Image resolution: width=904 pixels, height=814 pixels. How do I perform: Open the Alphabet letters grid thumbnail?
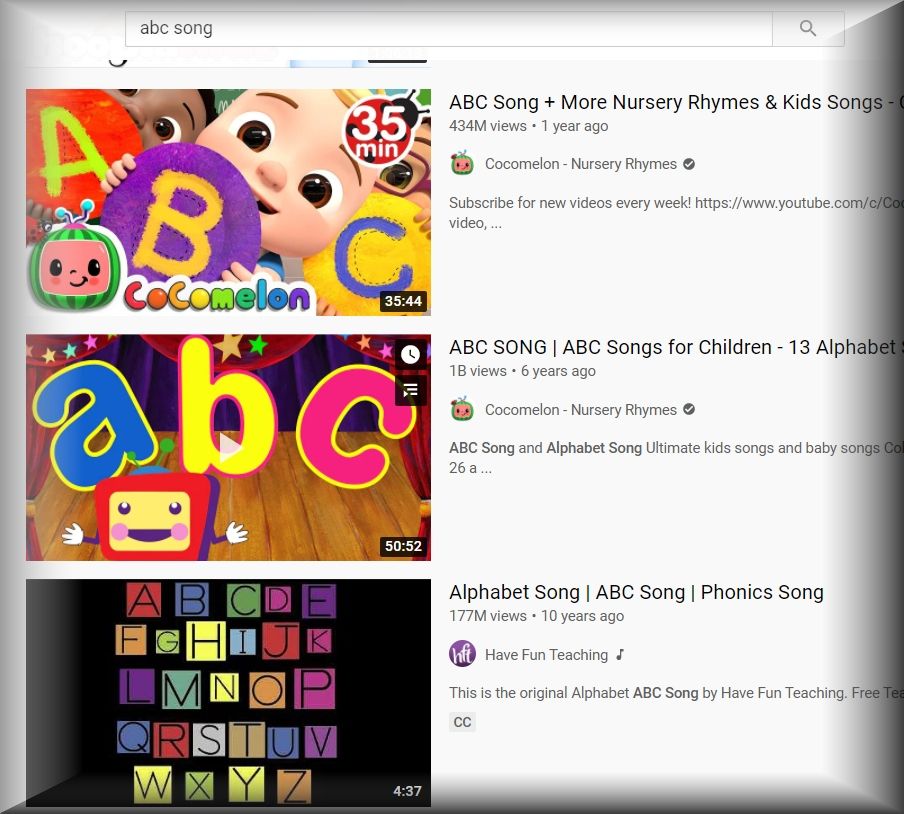pyautogui.click(x=228, y=692)
